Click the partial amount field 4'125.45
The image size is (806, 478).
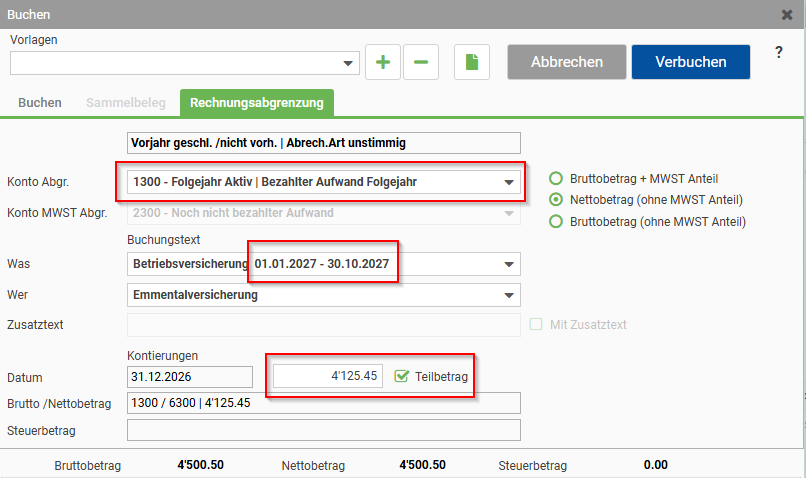click(x=328, y=376)
